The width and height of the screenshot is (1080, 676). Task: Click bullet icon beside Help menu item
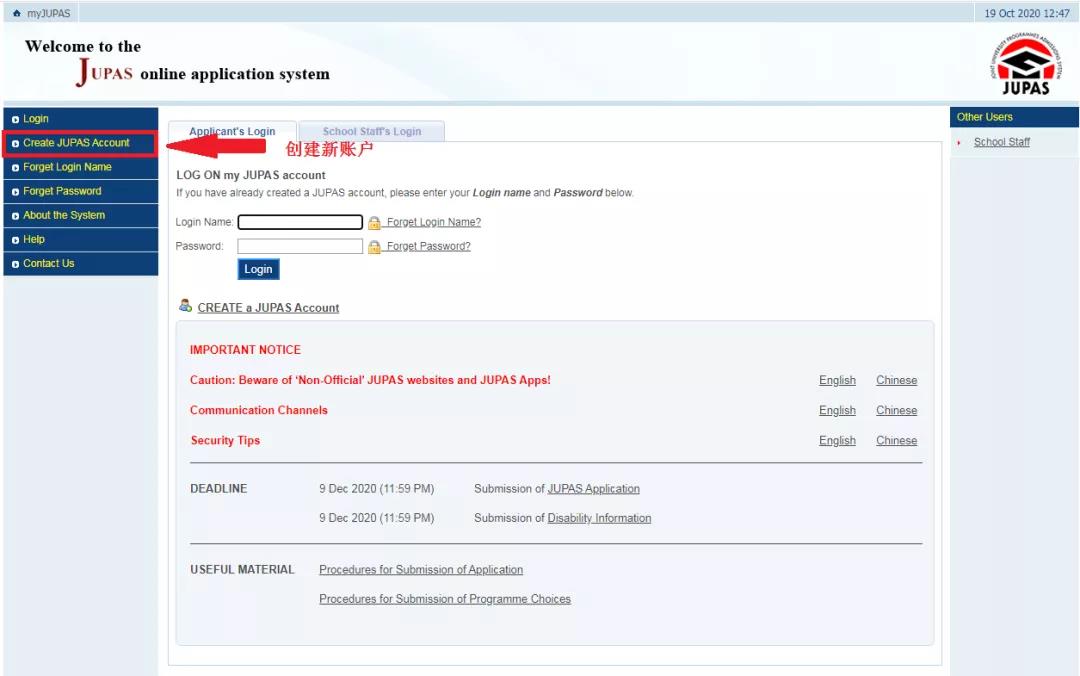(x=15, y=240)
